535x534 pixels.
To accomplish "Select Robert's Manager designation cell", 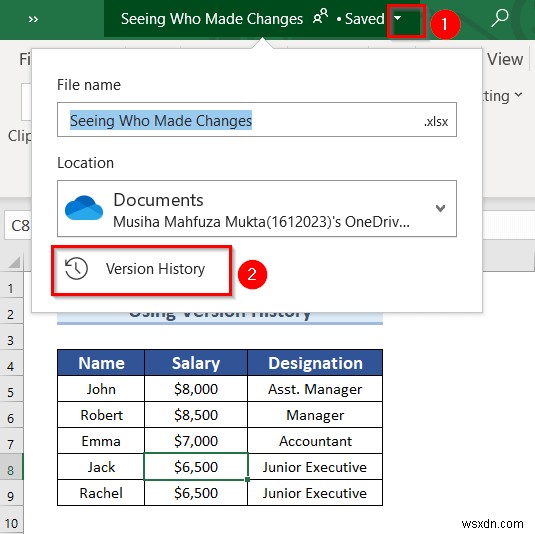I will (x=315, y=415).
